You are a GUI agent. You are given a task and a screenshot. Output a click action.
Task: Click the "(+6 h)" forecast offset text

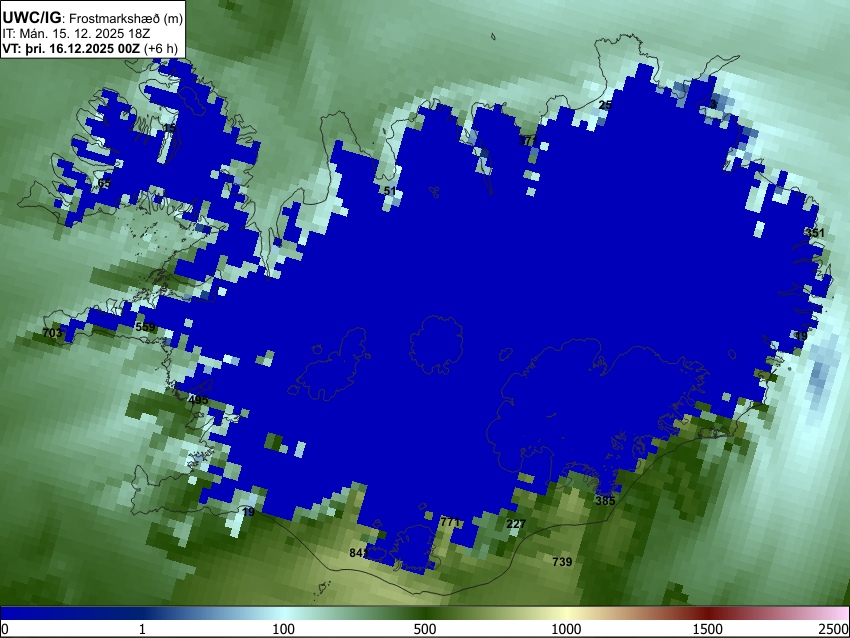(x=160, y=48)
